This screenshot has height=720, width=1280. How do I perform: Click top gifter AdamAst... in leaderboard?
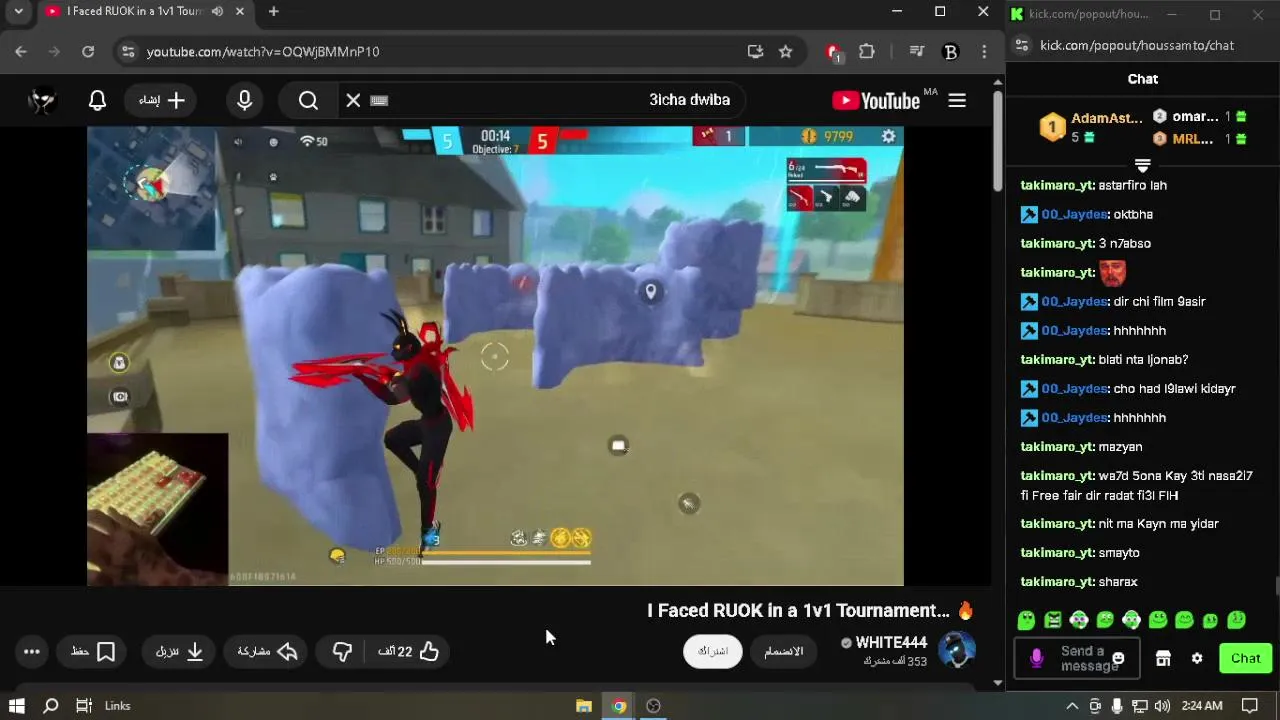1106,118
